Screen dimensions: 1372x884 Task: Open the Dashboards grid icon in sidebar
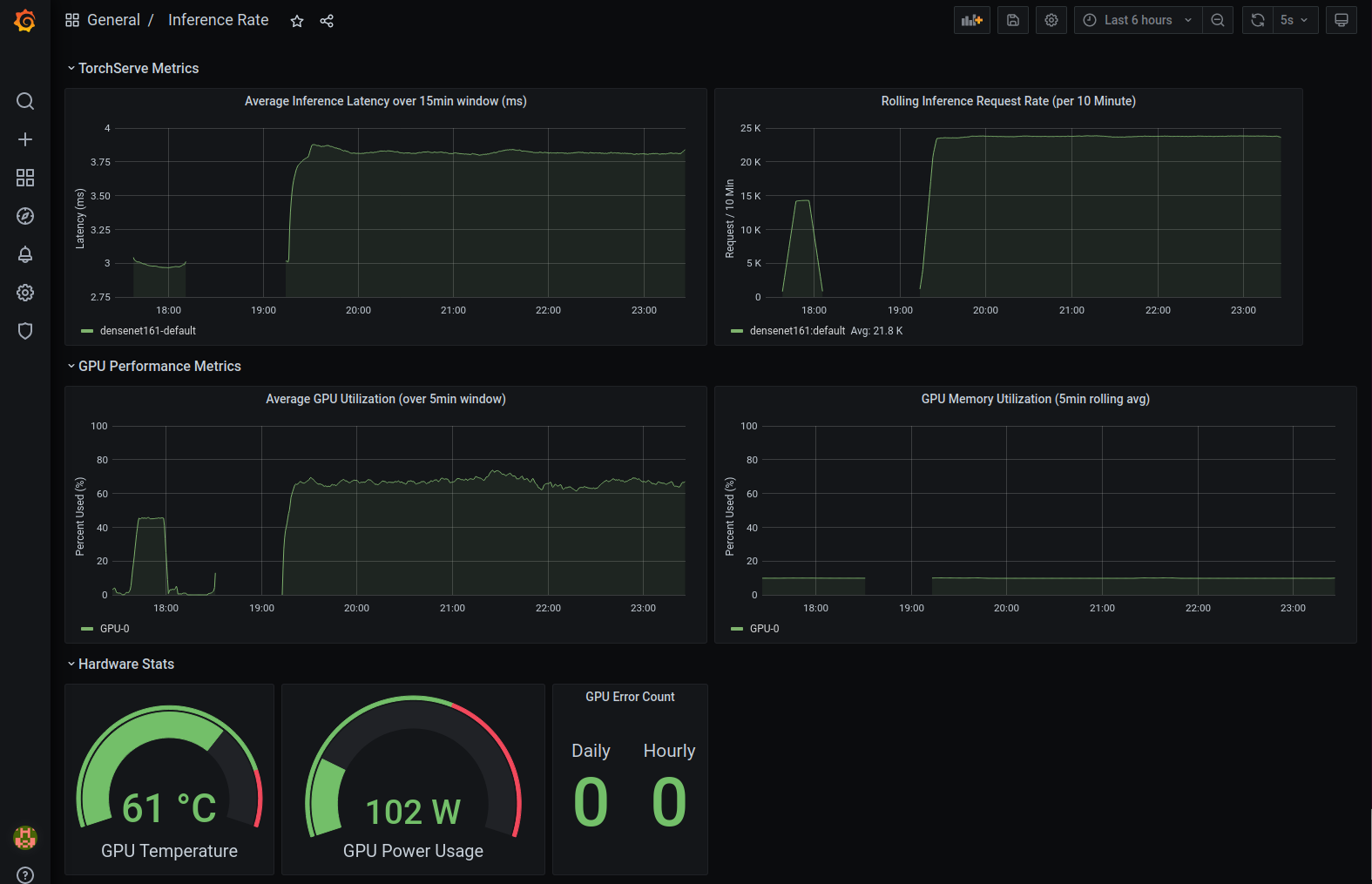[x=25, y=178]
